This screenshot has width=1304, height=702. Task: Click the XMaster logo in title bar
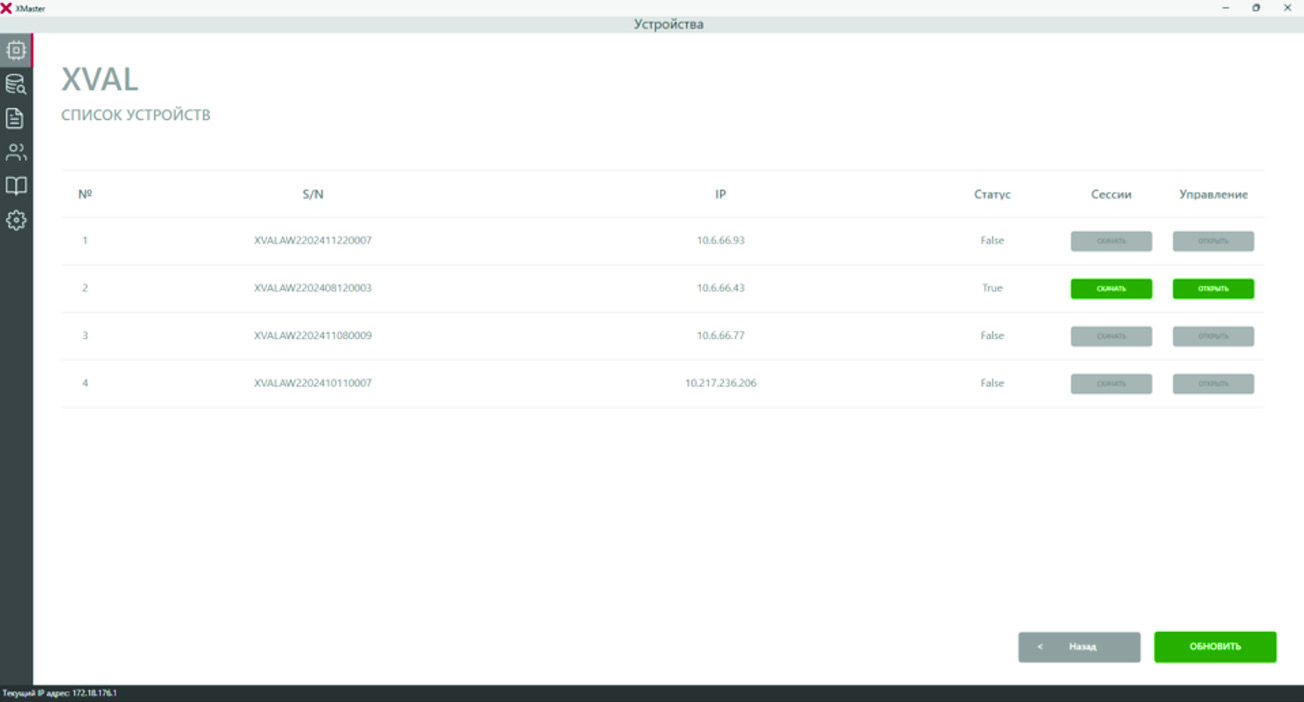(7, 7)
